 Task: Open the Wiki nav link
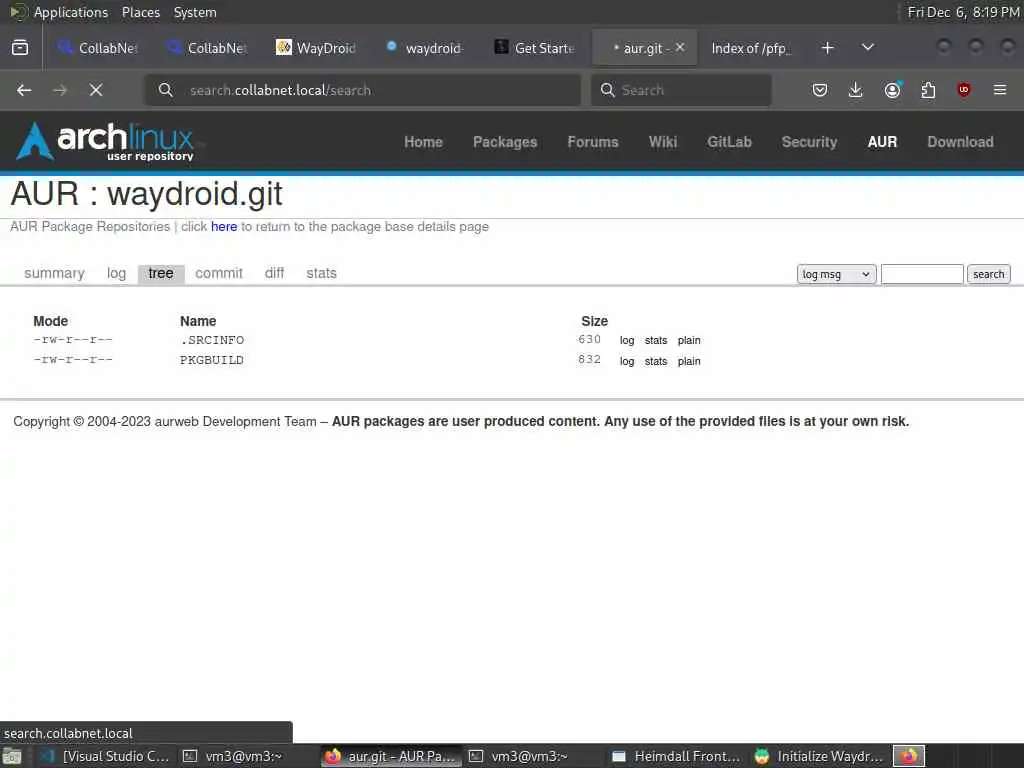pos(663,142)
